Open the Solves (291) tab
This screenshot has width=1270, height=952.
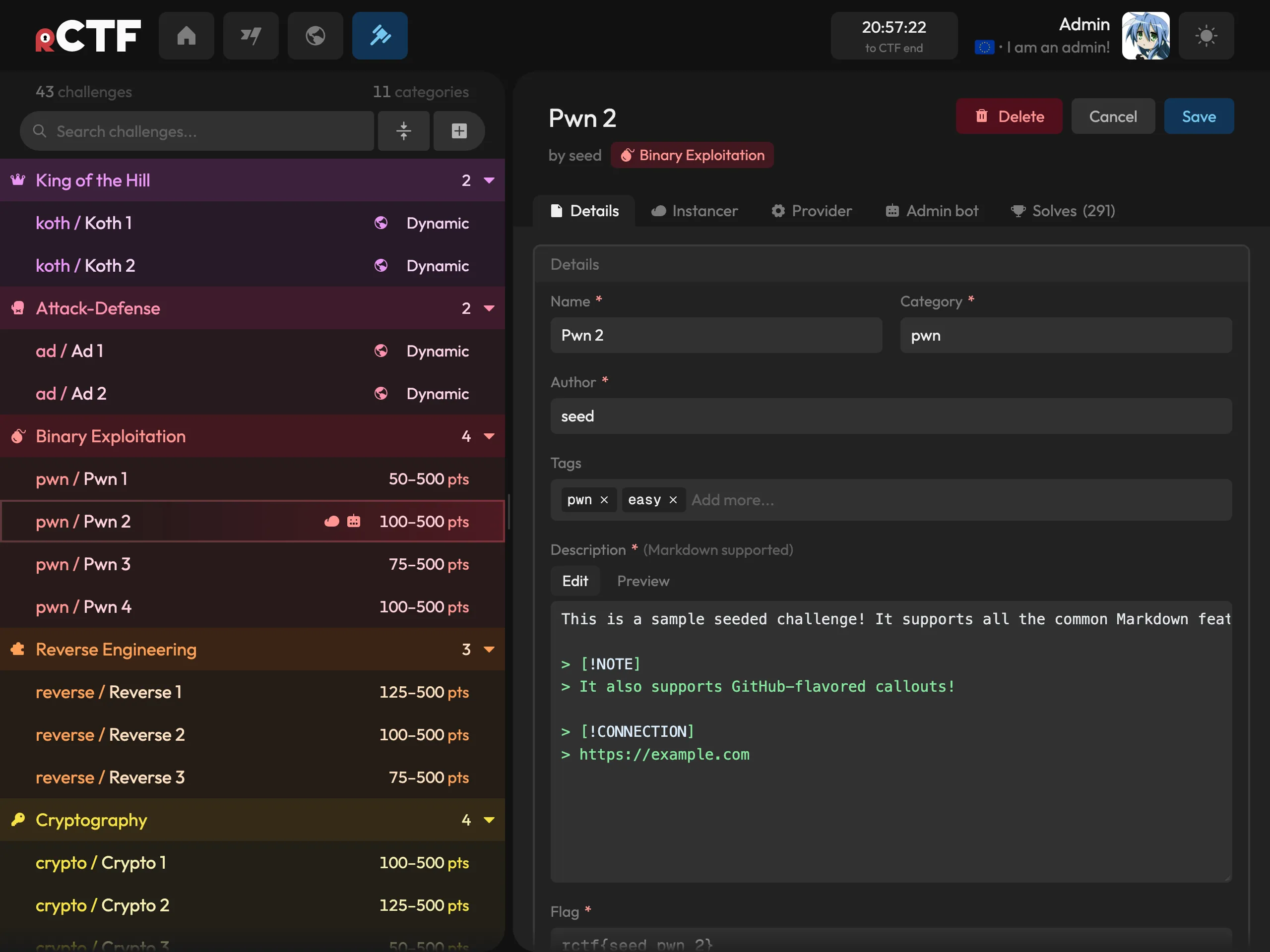tap(1063, 211)
